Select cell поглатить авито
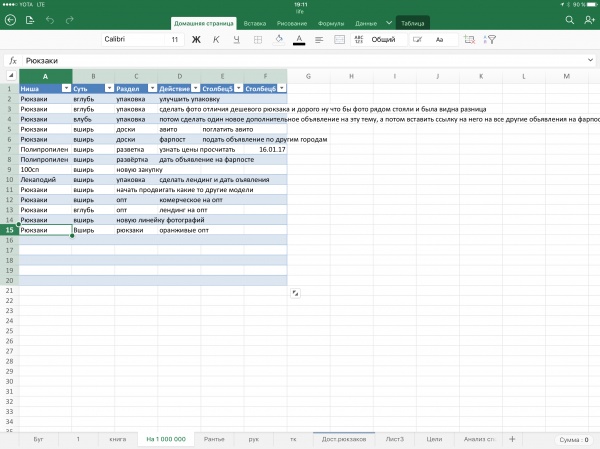The width and height of the screenshot is (600, 449). [x=222, y=129]
